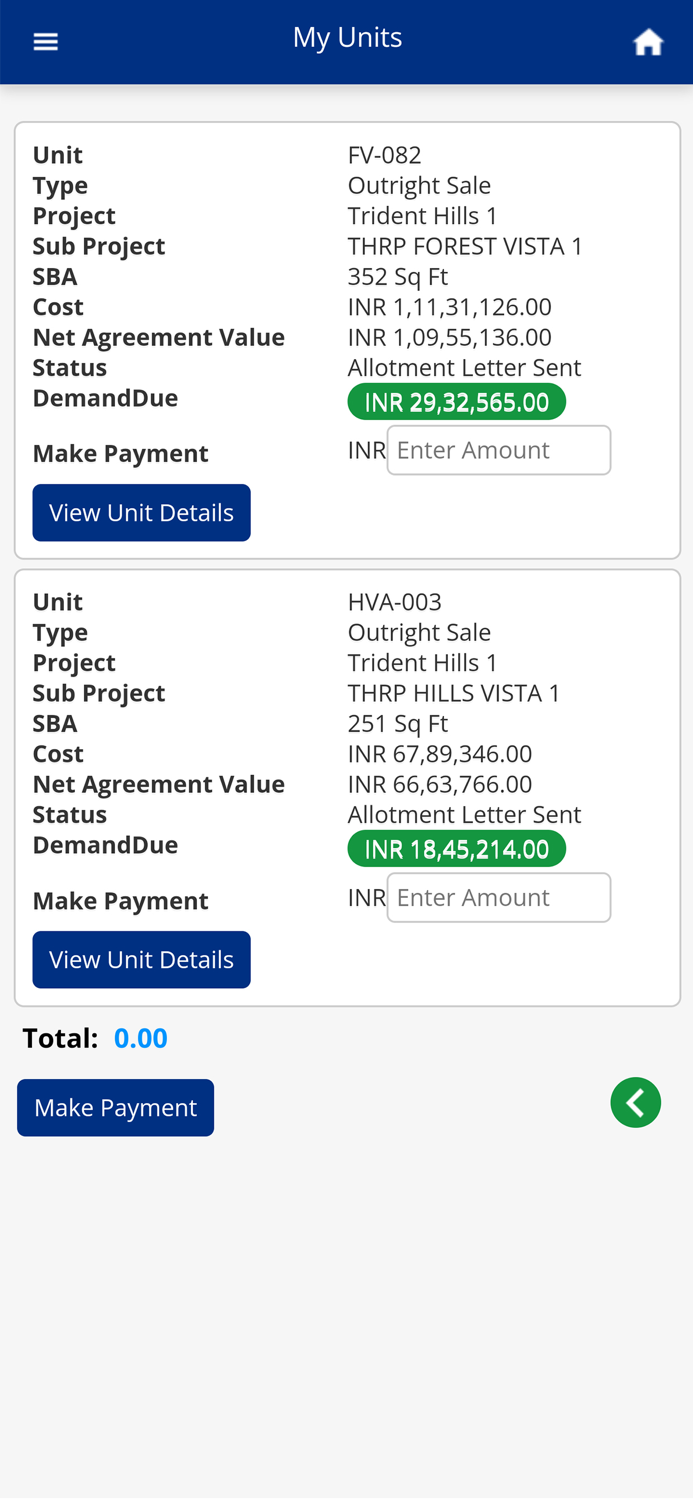Switch to the My Units title area
693x1500 pixels.
[x=347, y=37]
